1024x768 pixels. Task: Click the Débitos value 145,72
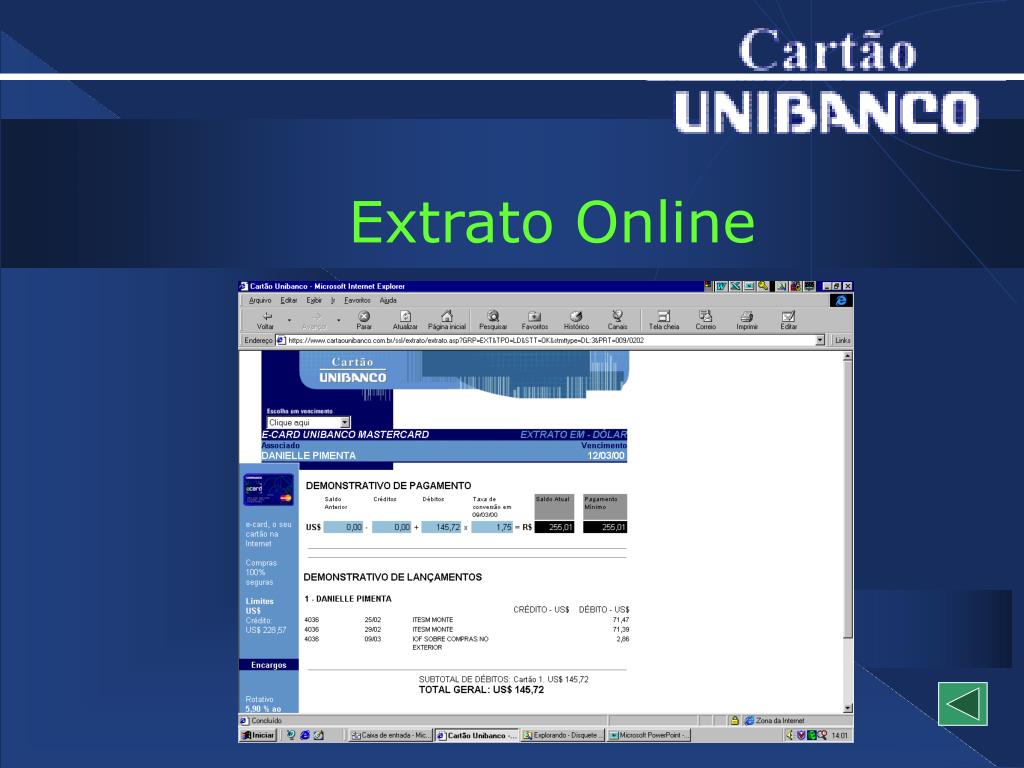(441, 527)
